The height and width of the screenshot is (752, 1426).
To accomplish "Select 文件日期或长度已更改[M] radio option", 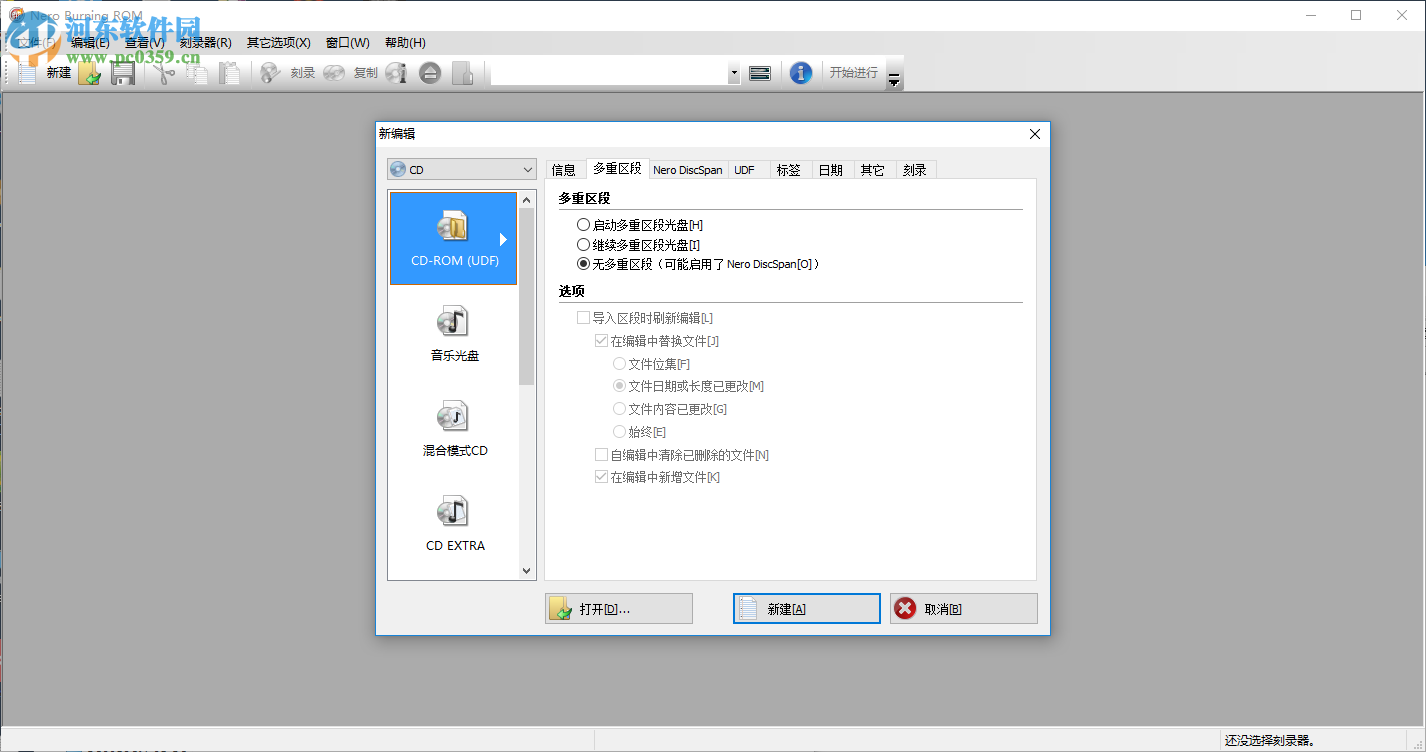I will 688,386.
